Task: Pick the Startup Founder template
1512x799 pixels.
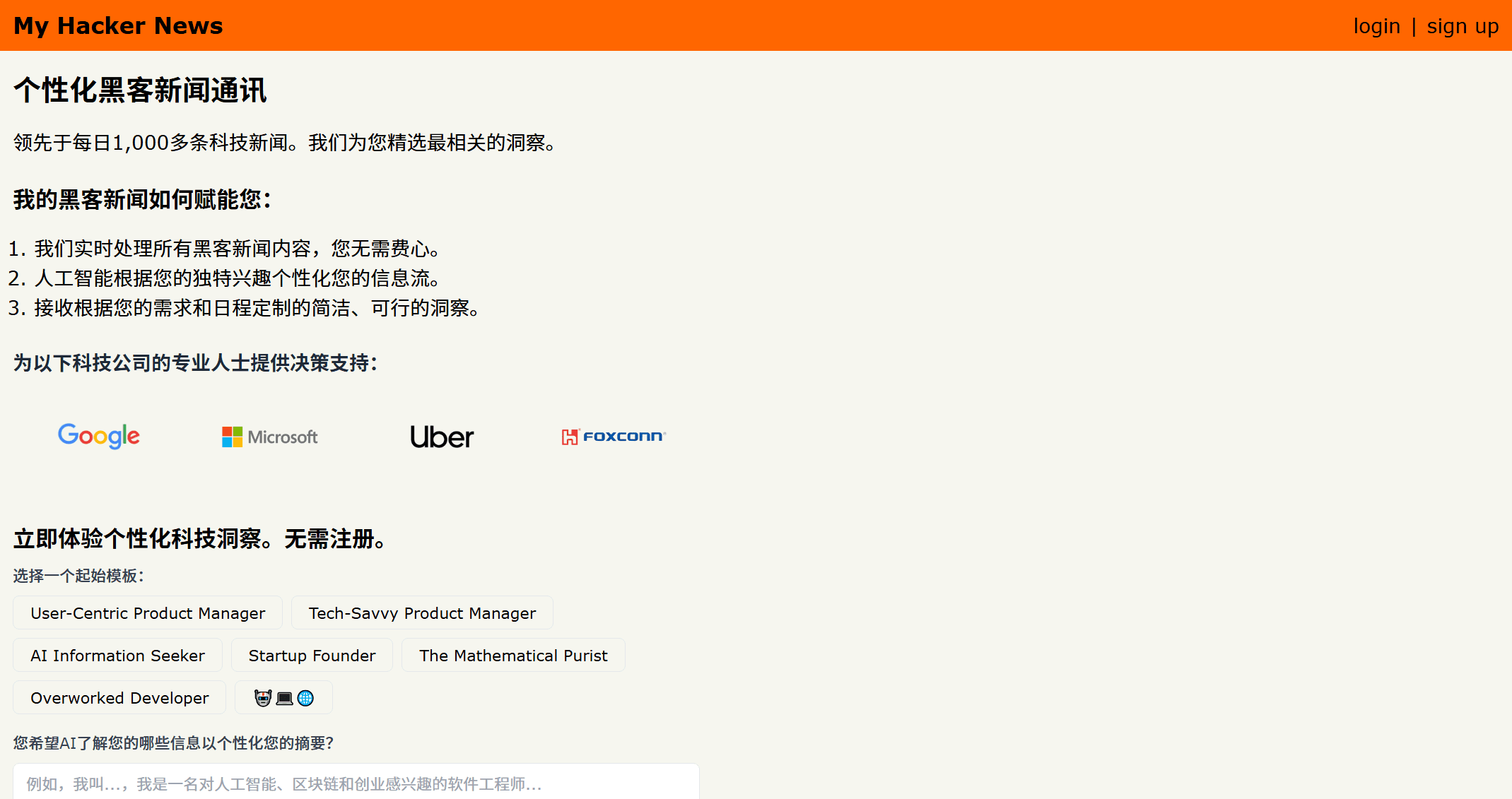Action: click(312, 656)
